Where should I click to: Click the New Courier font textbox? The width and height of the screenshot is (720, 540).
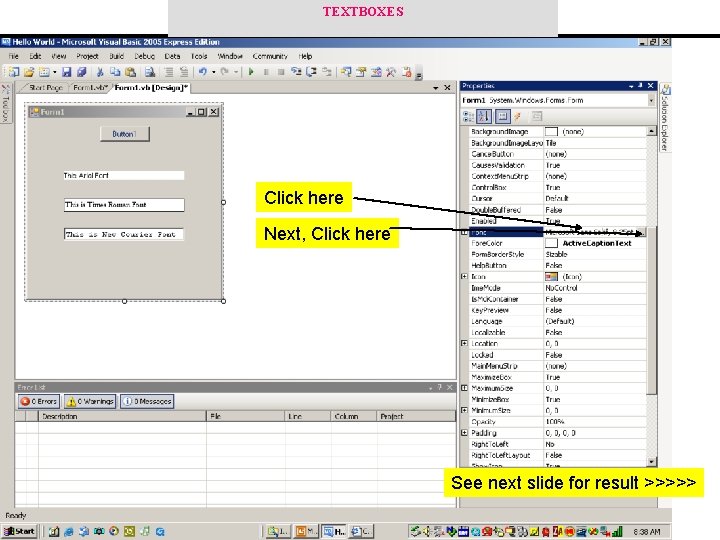coord(124,234)
